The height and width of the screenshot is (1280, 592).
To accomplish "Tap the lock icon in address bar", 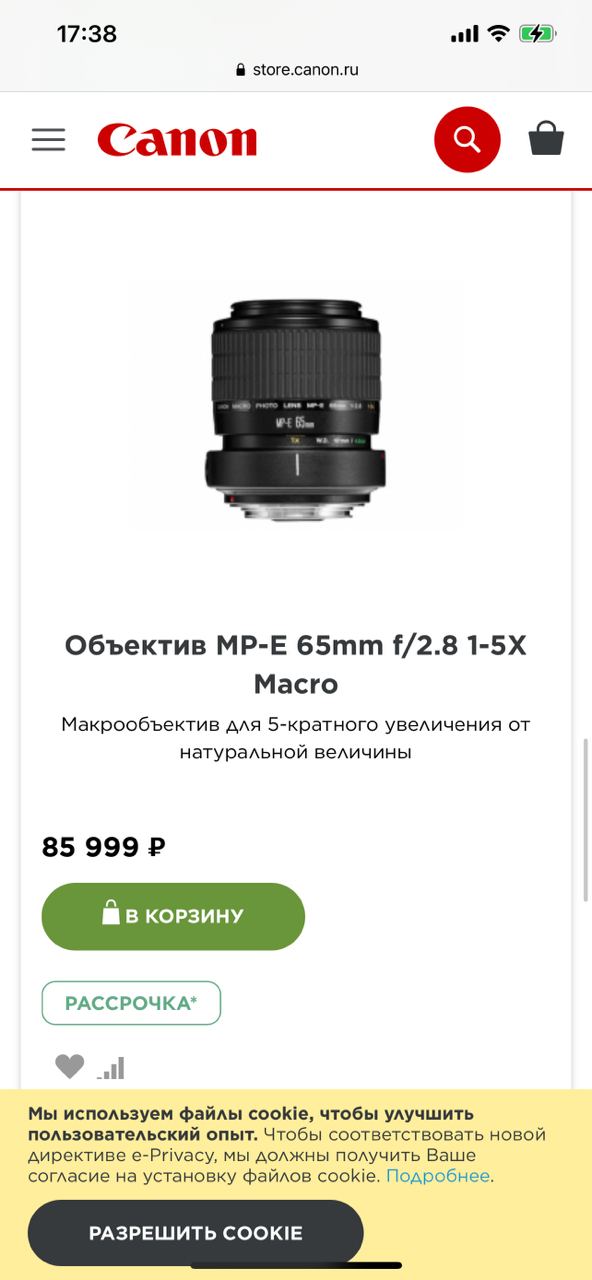I will pyautogui.click(x=240, y=70).
